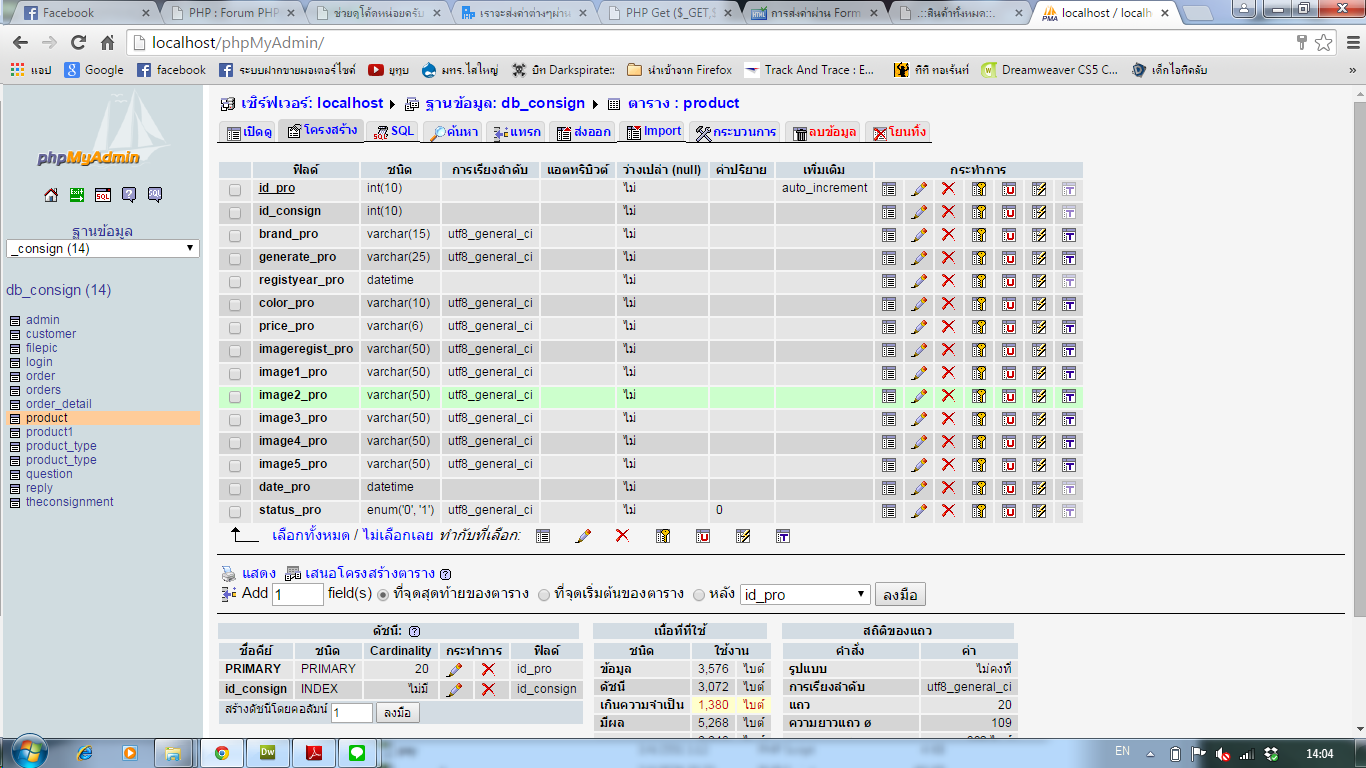Open phpMyAdmin home icon in sidebar
This screenshot has width=1366, height=768.
(51, 195)
